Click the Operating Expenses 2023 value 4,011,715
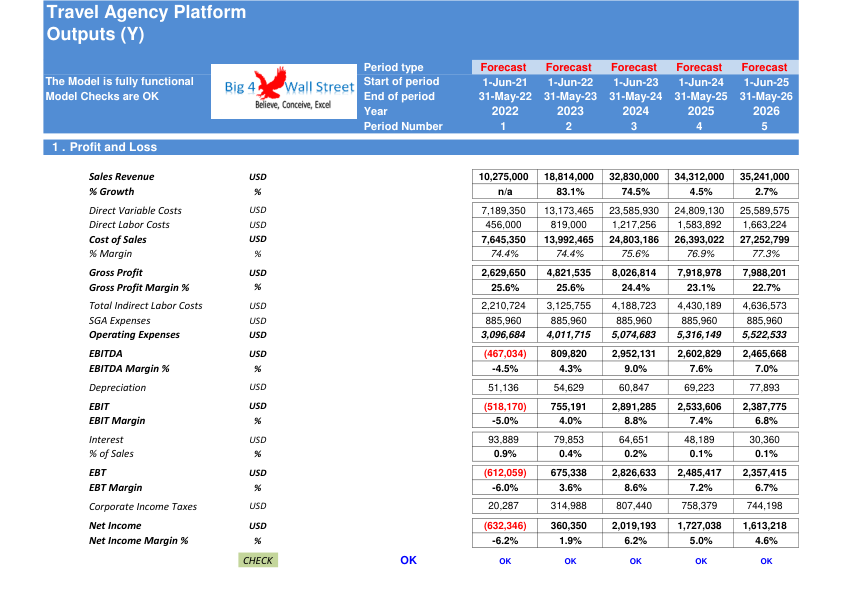Image resolution: width=842 pixels, height=596 pixels. pyautogui.click(x=570, y=335)
